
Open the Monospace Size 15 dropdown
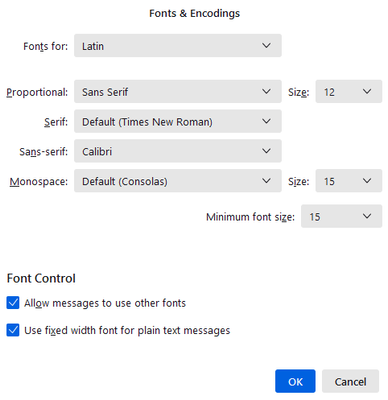[349, 181]
